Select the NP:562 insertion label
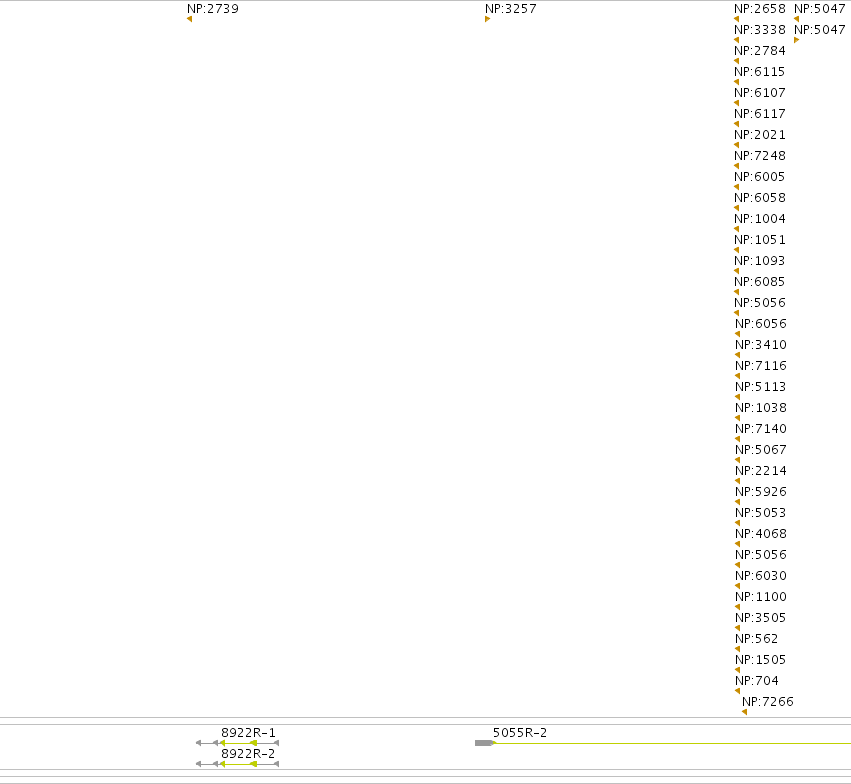 pos(757,639)
